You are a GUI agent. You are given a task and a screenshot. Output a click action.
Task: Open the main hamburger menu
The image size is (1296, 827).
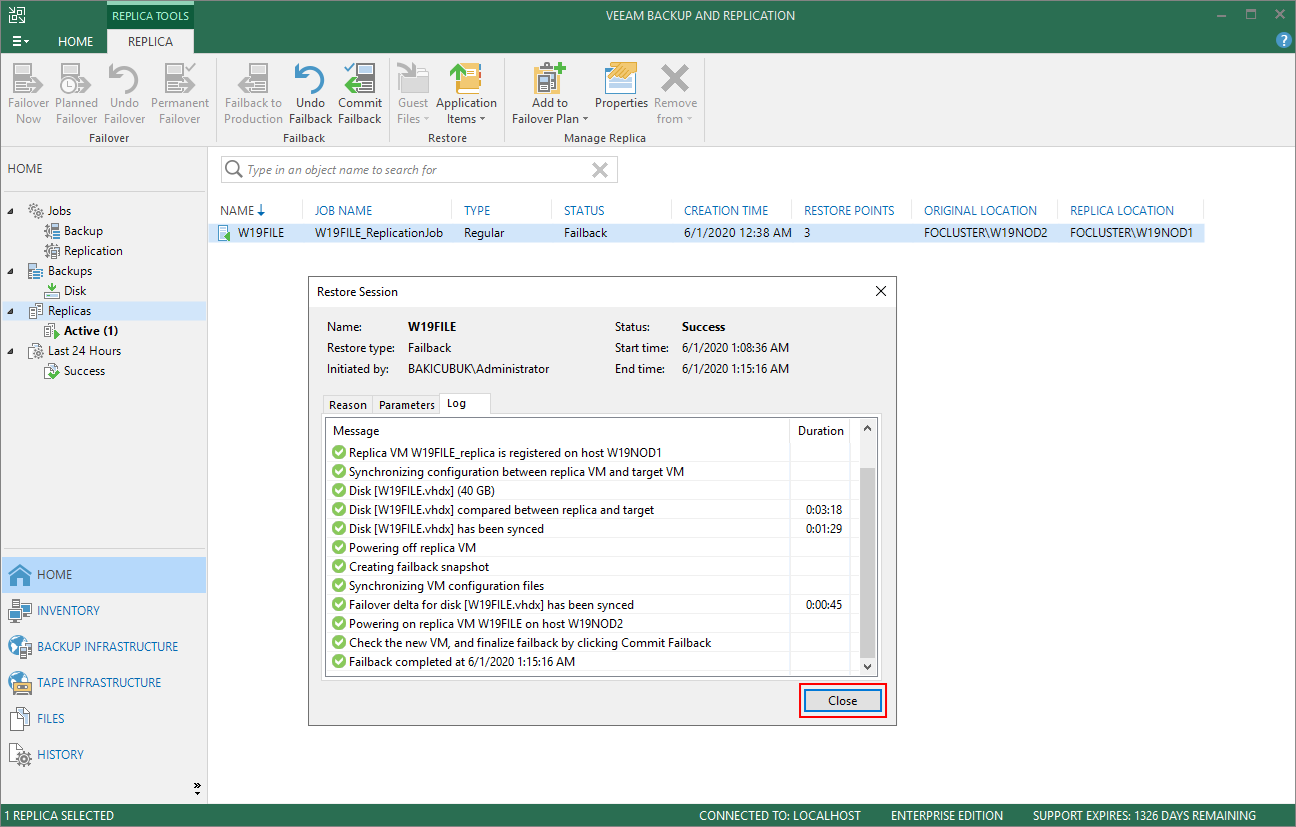[20, 42]
